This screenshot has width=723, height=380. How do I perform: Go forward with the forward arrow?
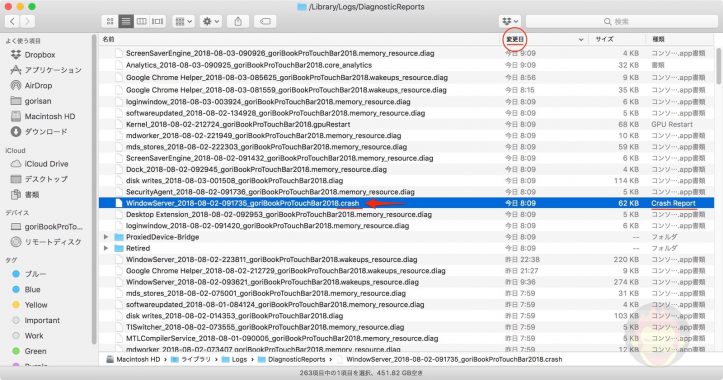coord(28,21)
